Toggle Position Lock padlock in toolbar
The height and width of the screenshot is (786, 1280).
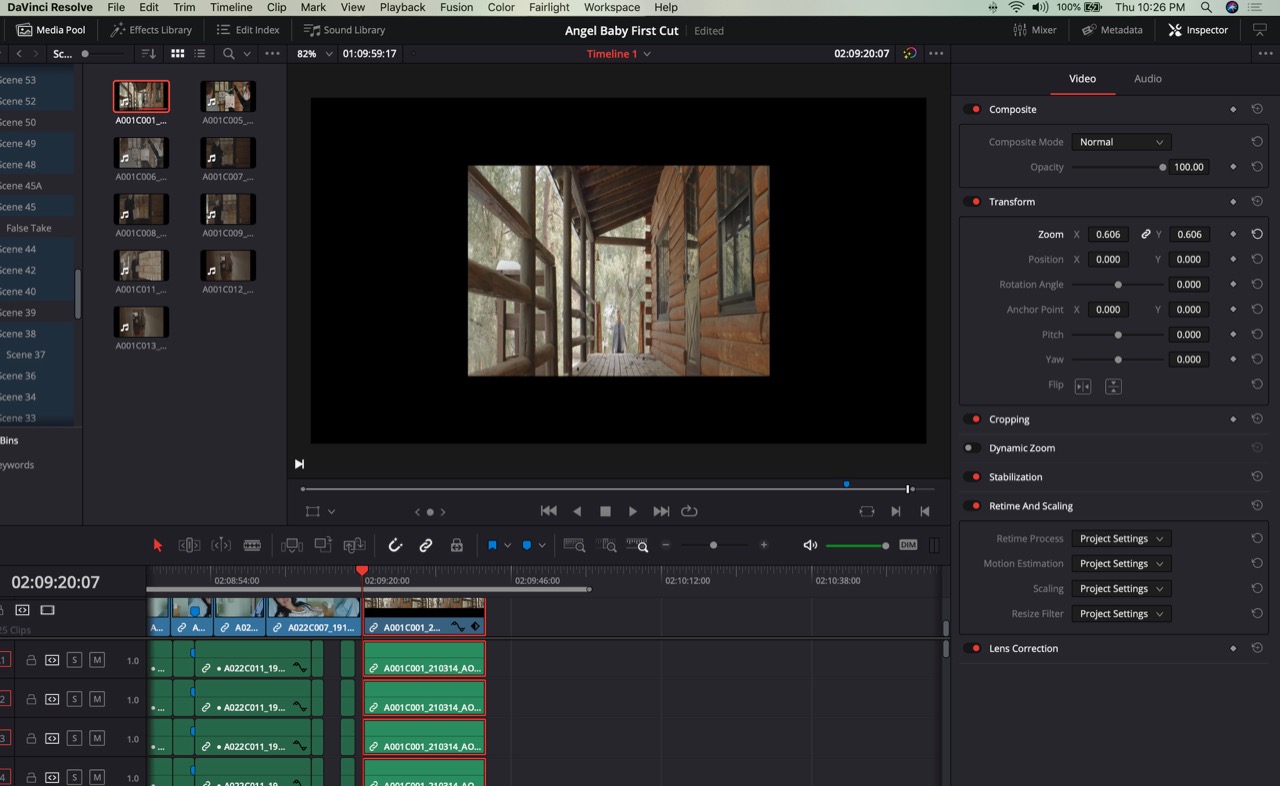click(457, 545)
